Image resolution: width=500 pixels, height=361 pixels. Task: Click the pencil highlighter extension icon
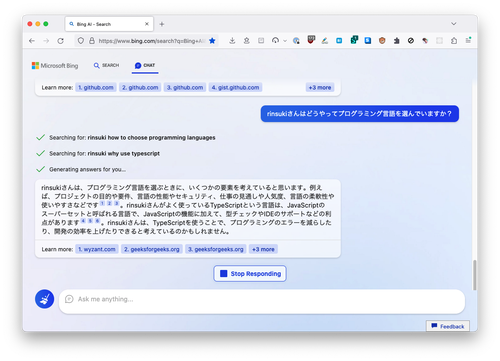325,41
